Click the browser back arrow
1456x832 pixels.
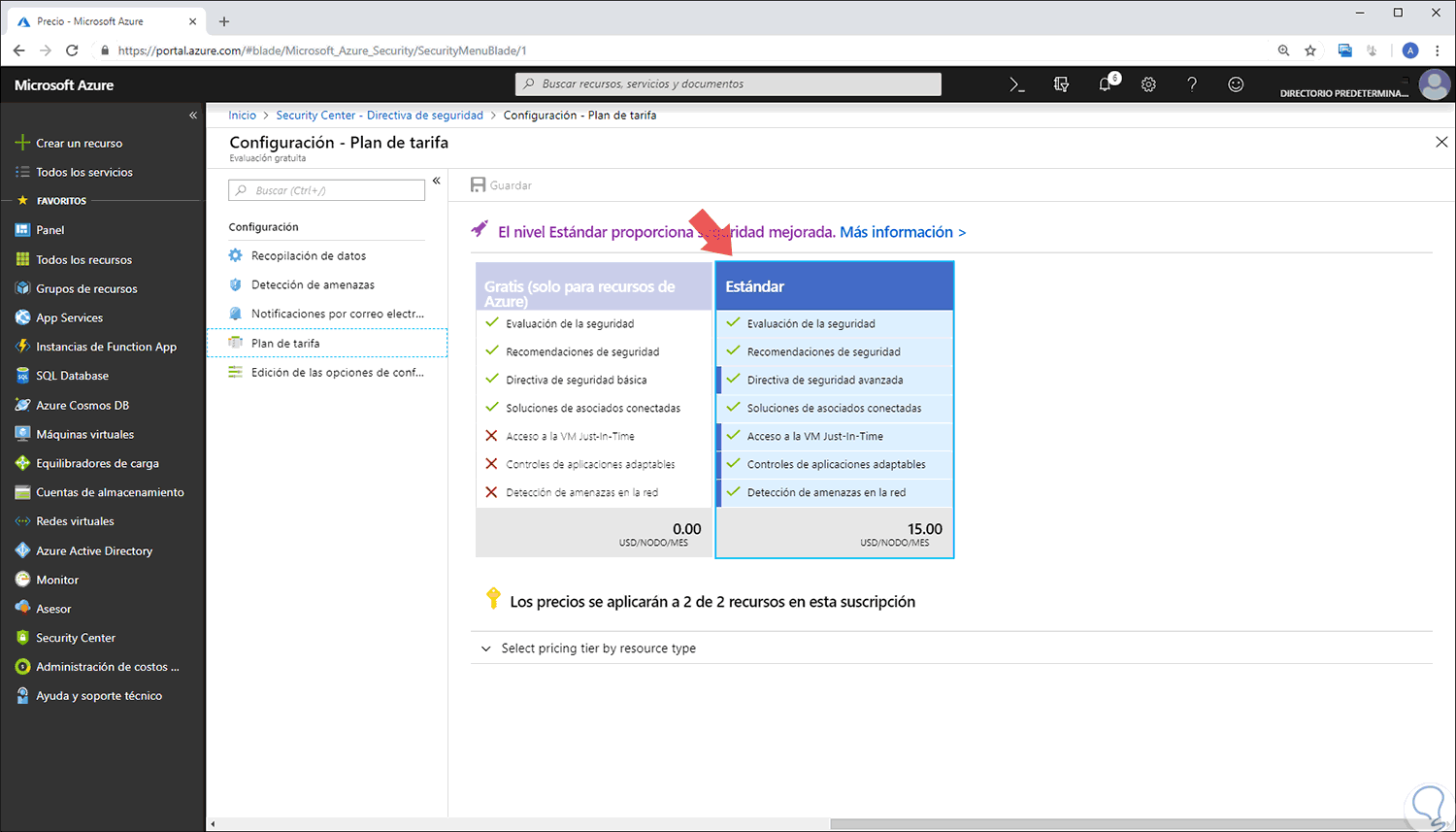(x=19, y=50)
